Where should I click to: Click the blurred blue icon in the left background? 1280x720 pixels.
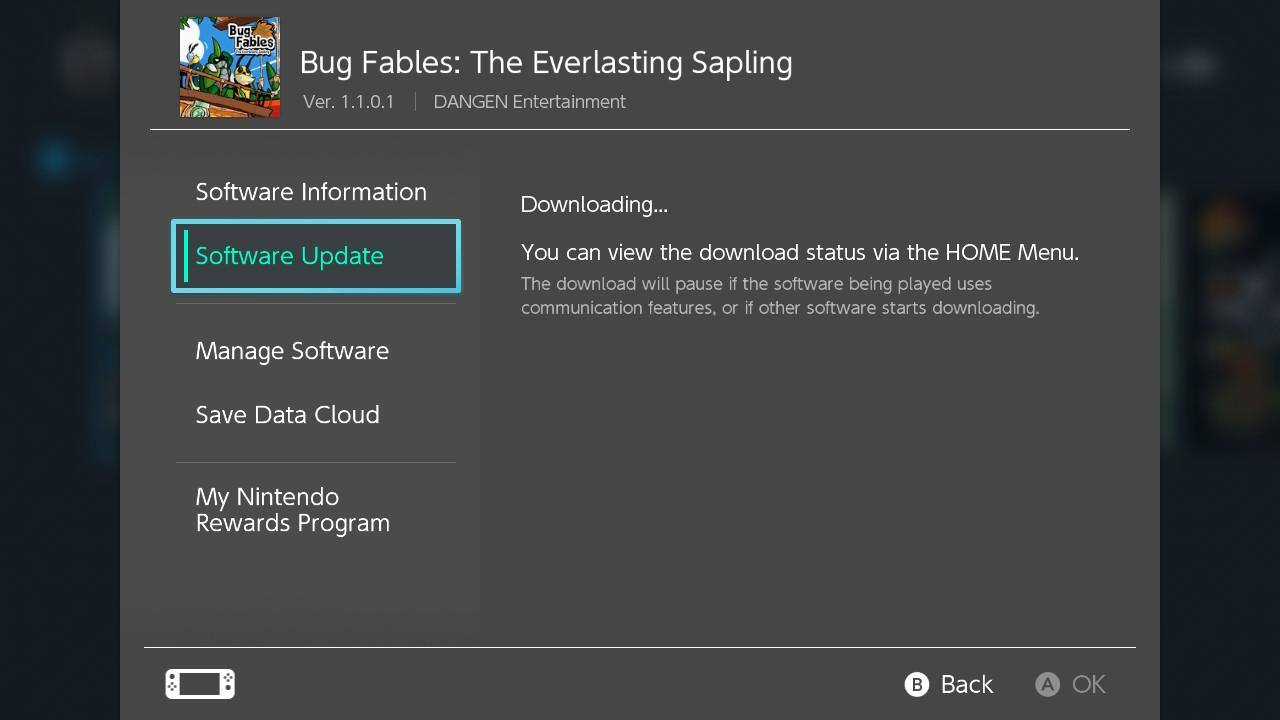tap(55, 158)
